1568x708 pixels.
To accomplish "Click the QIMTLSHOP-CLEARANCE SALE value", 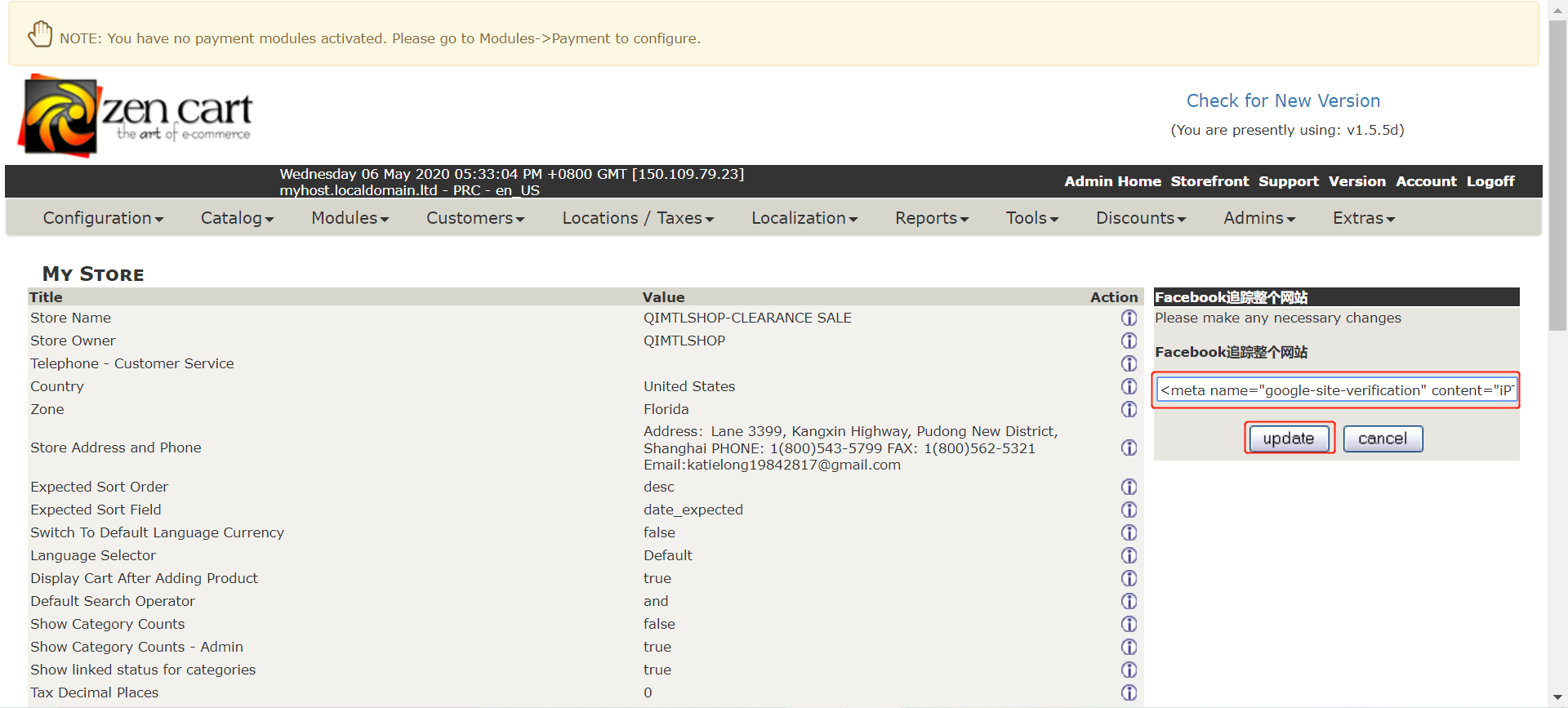I will 747,318.
